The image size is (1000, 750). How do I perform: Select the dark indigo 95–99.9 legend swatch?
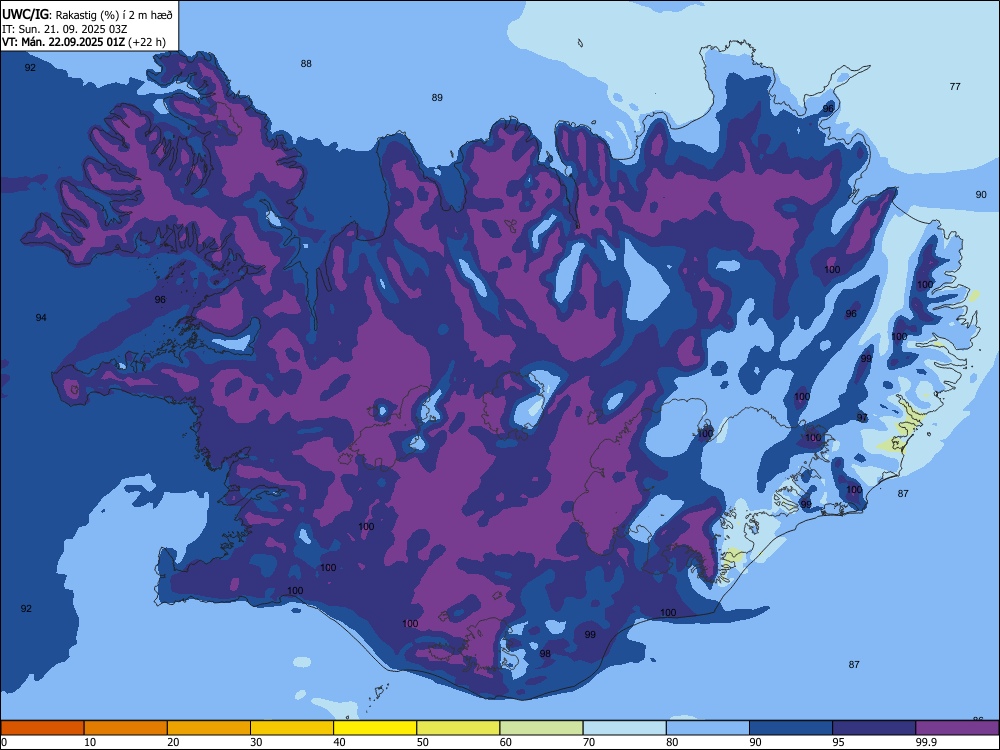point(874,728)
